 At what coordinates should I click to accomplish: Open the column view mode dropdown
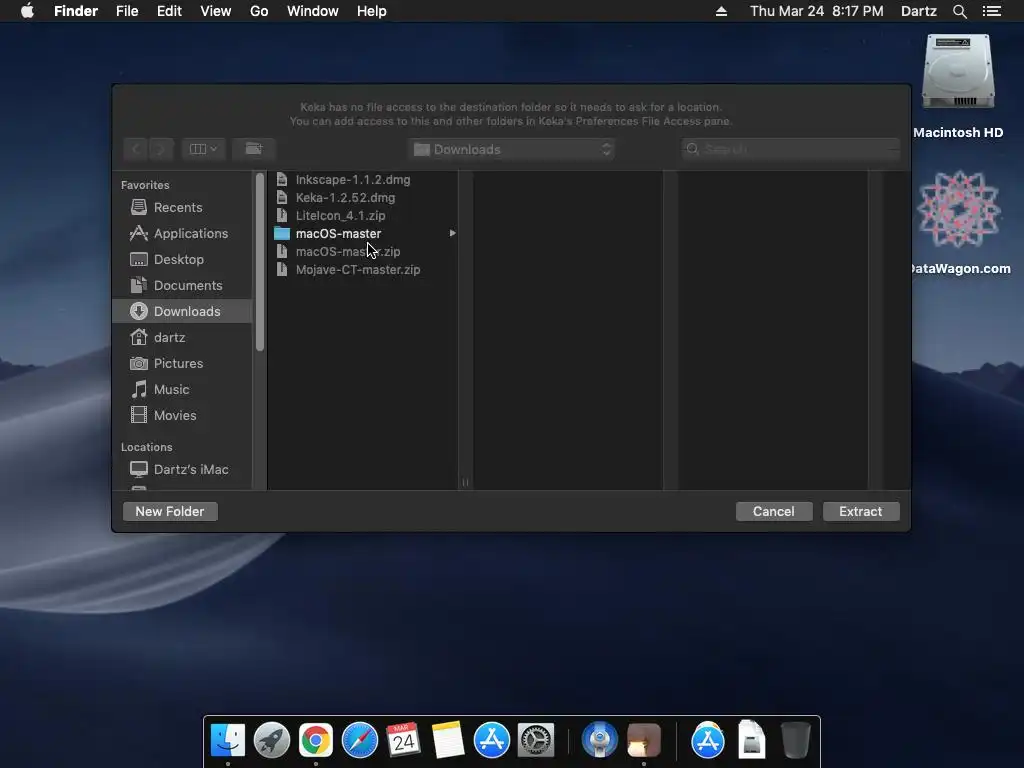pyautogui.click(x=203, y=149)
